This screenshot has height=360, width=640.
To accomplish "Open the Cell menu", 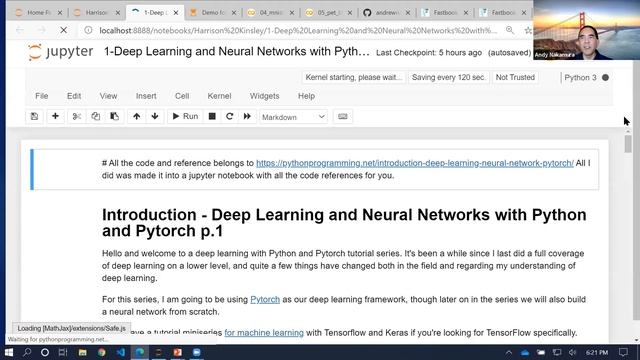I will 182,96.
